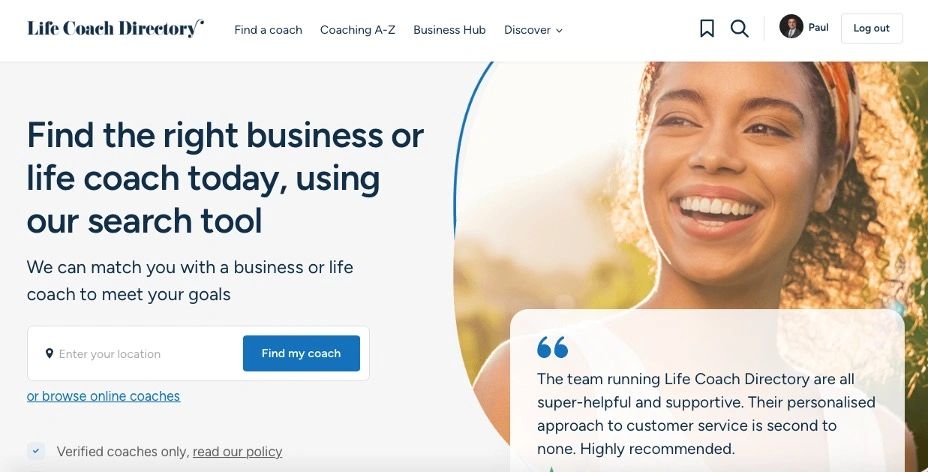928x472 pixels.
Task: Open the read our policy link
Action: tap(237, 452)
